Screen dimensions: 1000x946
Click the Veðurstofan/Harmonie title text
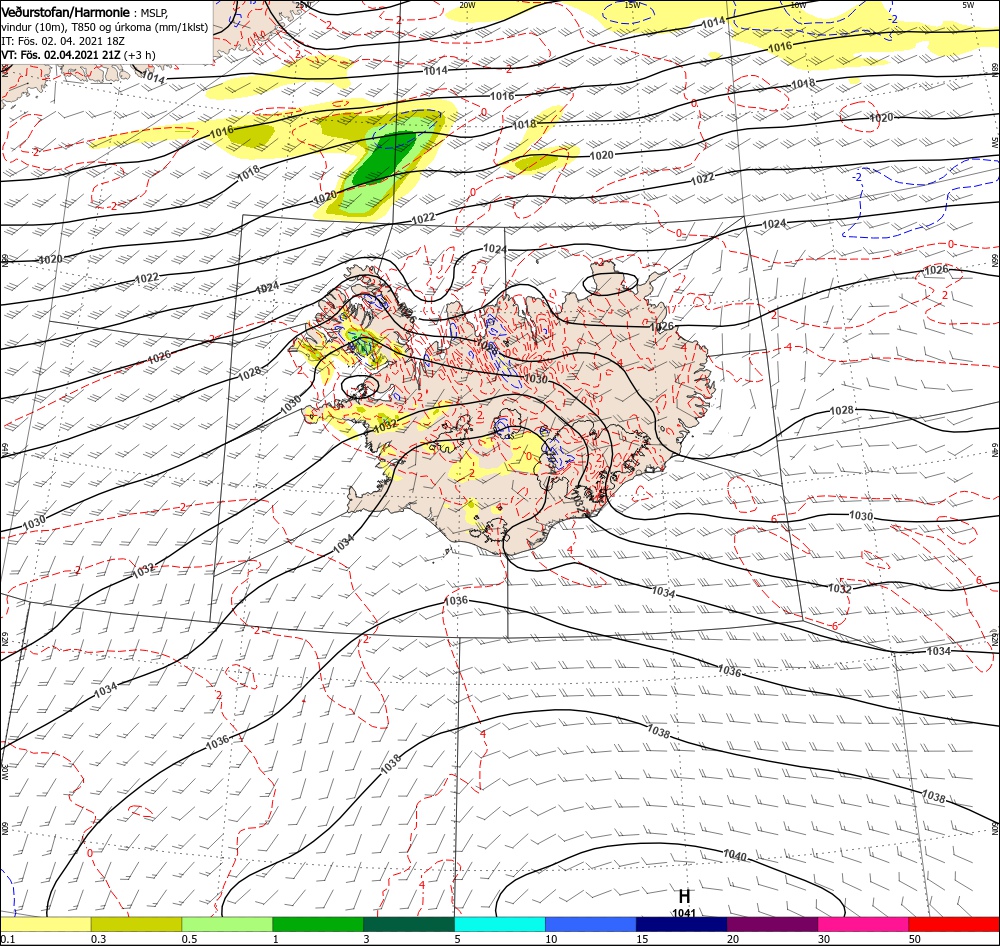(66, 12)
